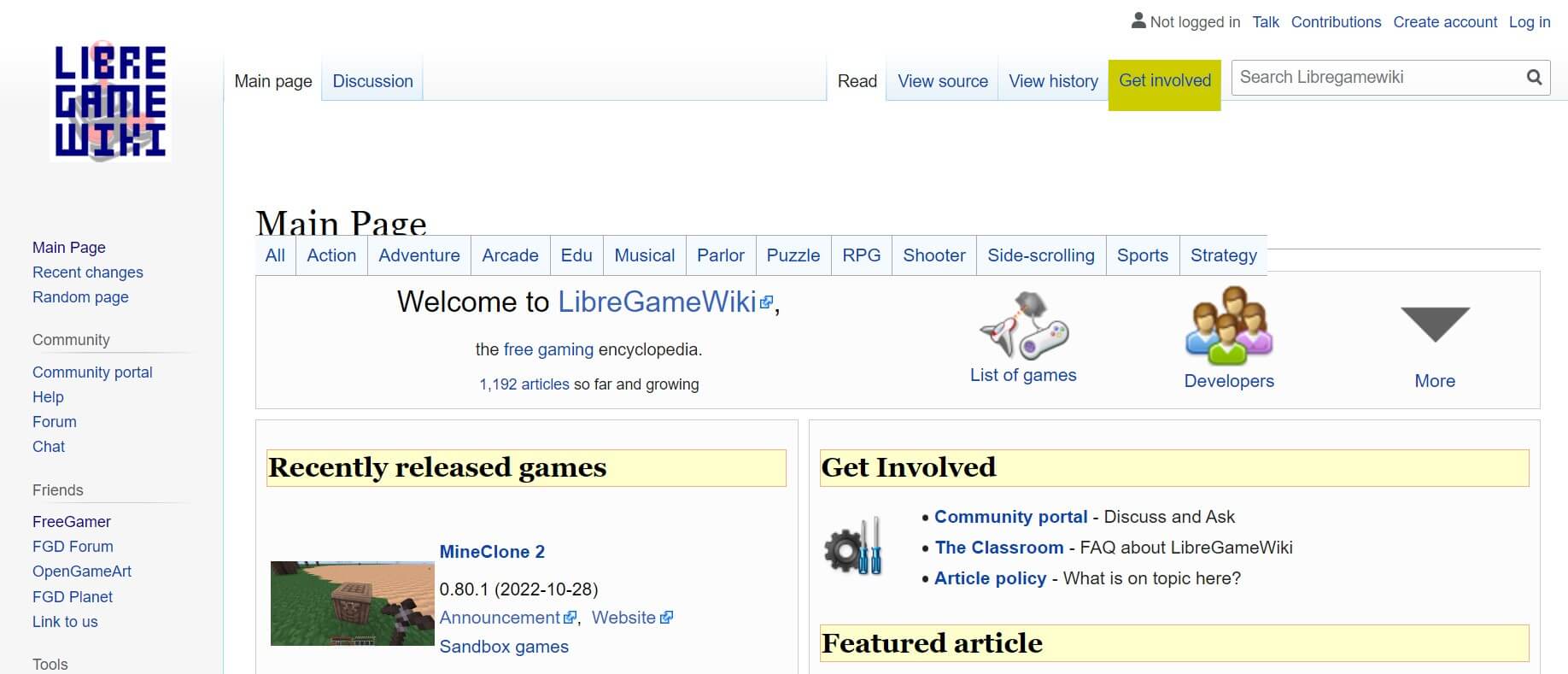Open the Arcade genre tab
Screen dimensions: 1568x674
(510, 255)
